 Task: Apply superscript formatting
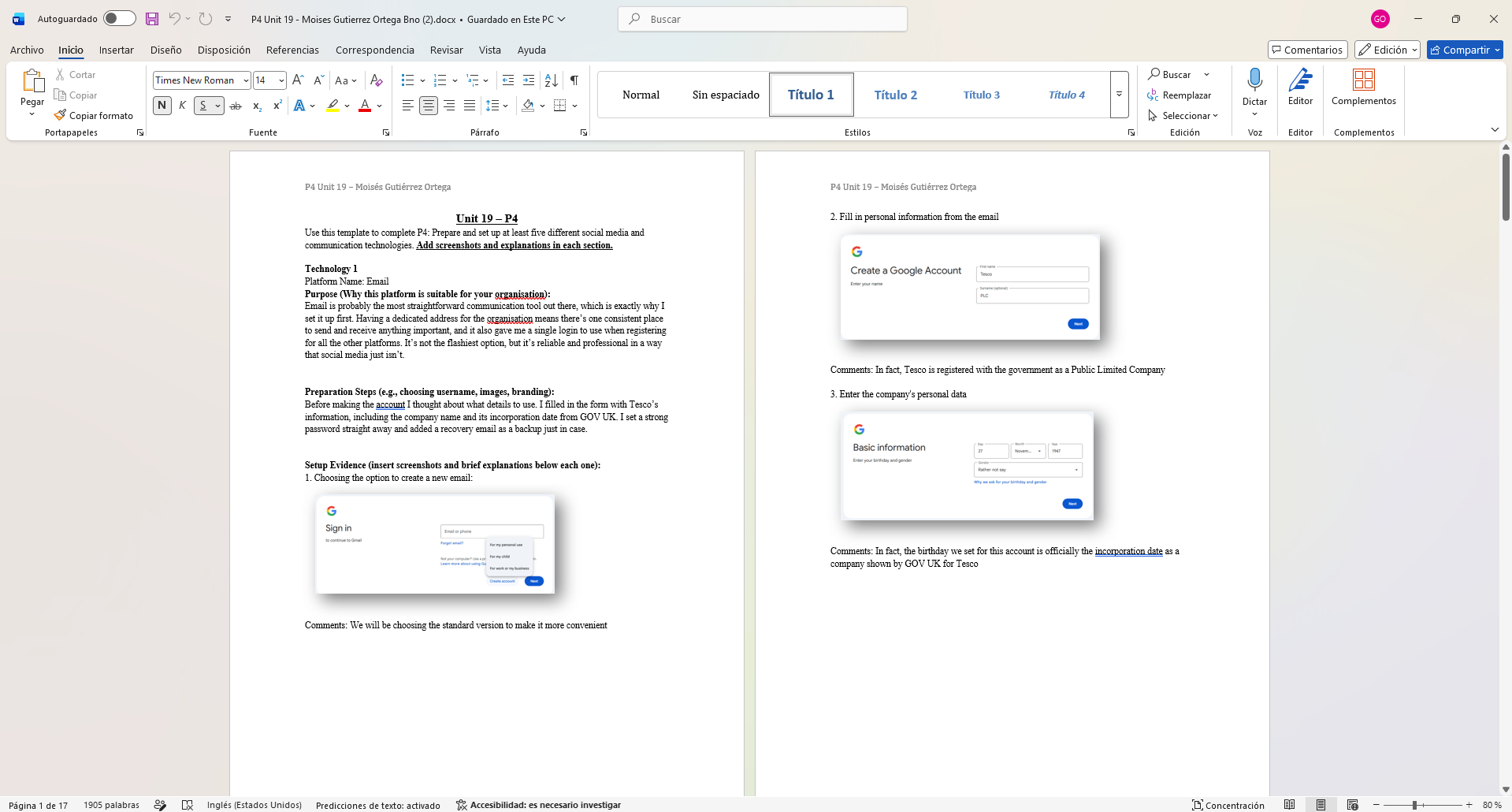point(277,106)
